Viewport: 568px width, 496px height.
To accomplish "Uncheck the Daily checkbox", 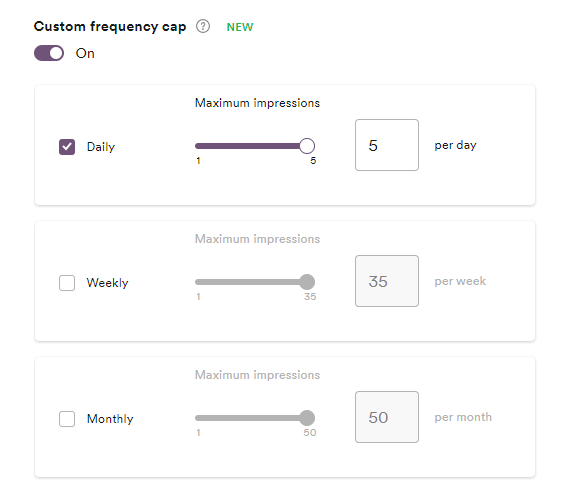I will click(67, 147).
